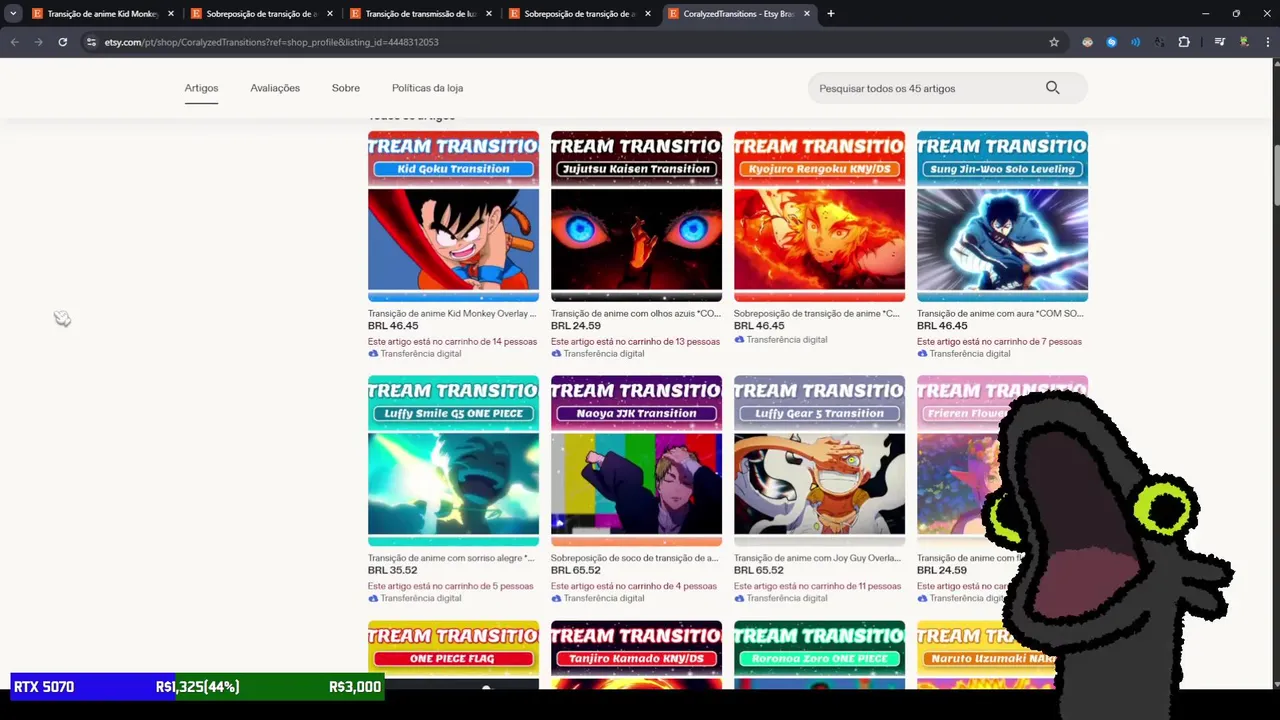Open the media controls music-note icon
This screenshot has height=720, width=1280.
(x=1220, y=42)
